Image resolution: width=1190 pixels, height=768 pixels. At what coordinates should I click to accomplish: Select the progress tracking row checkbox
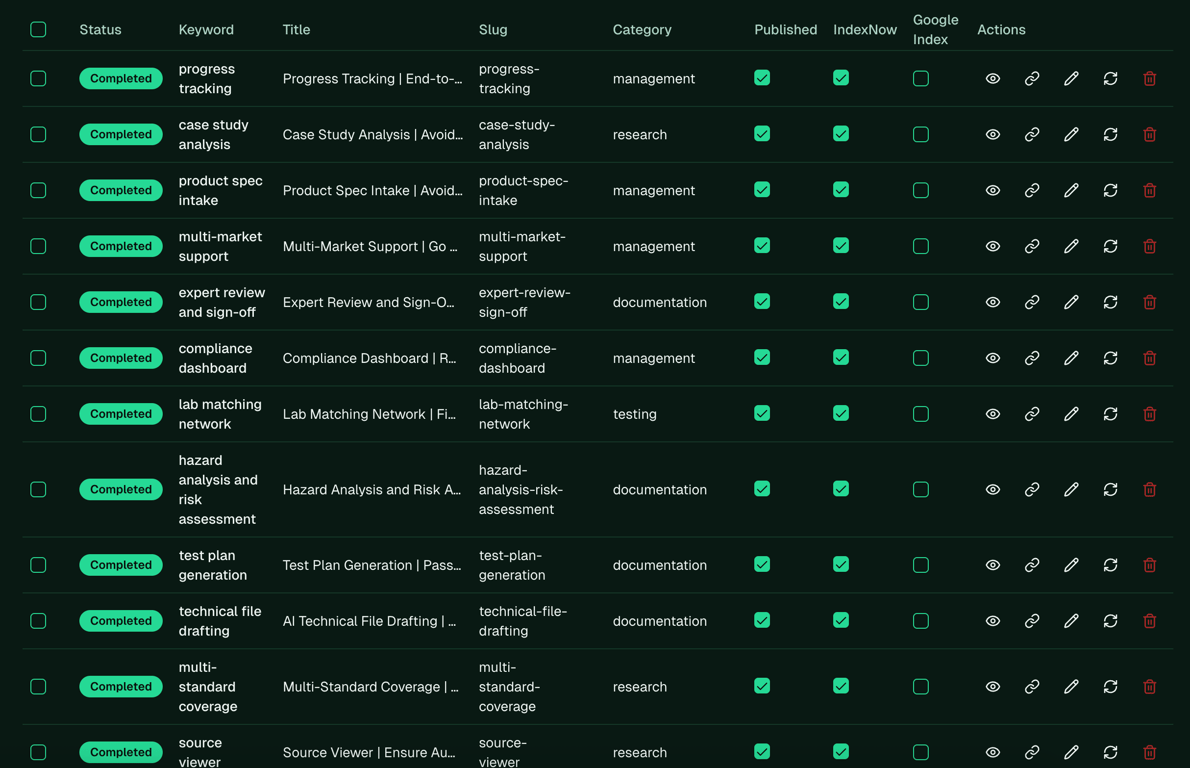(38, 79)
